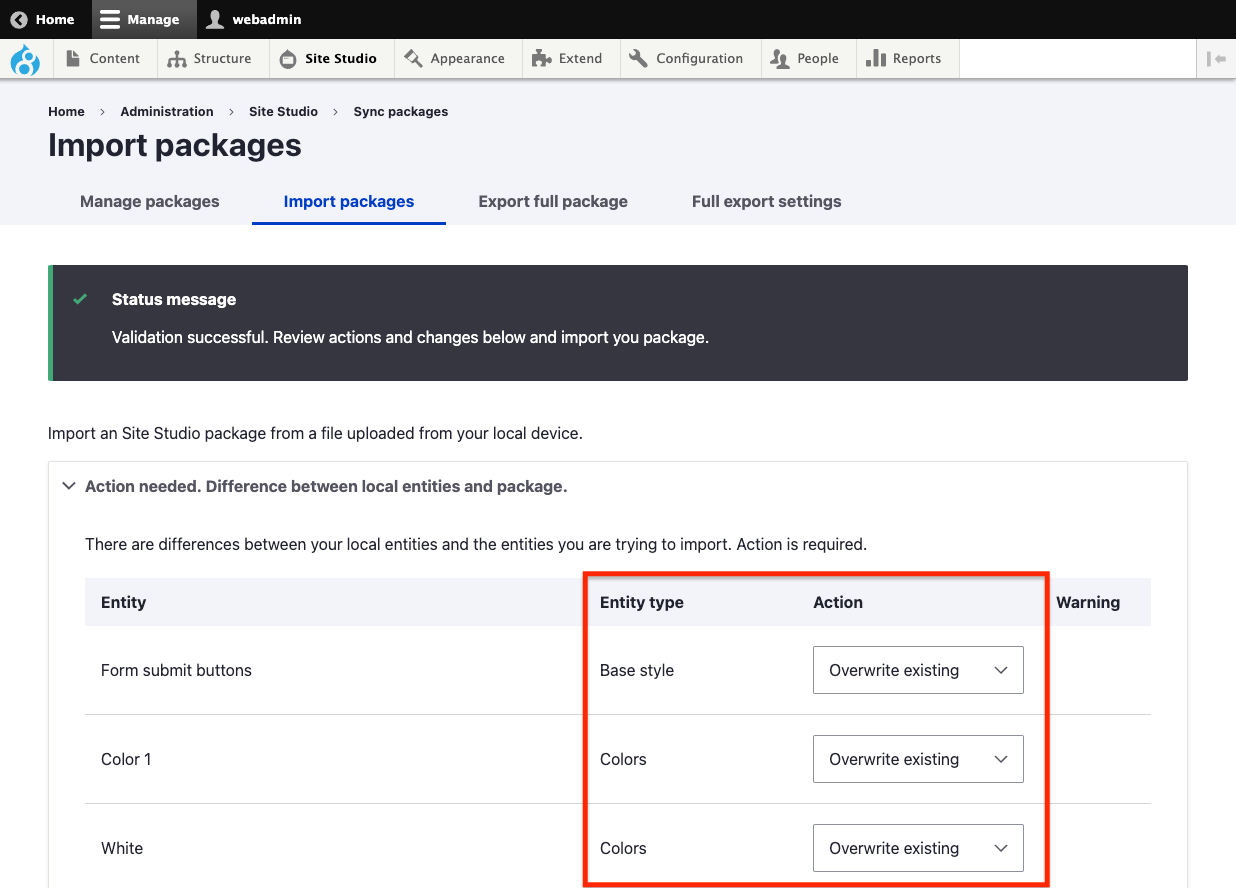Open the Appearance admin menu
Screen dimensions: 1236x888
455,58
